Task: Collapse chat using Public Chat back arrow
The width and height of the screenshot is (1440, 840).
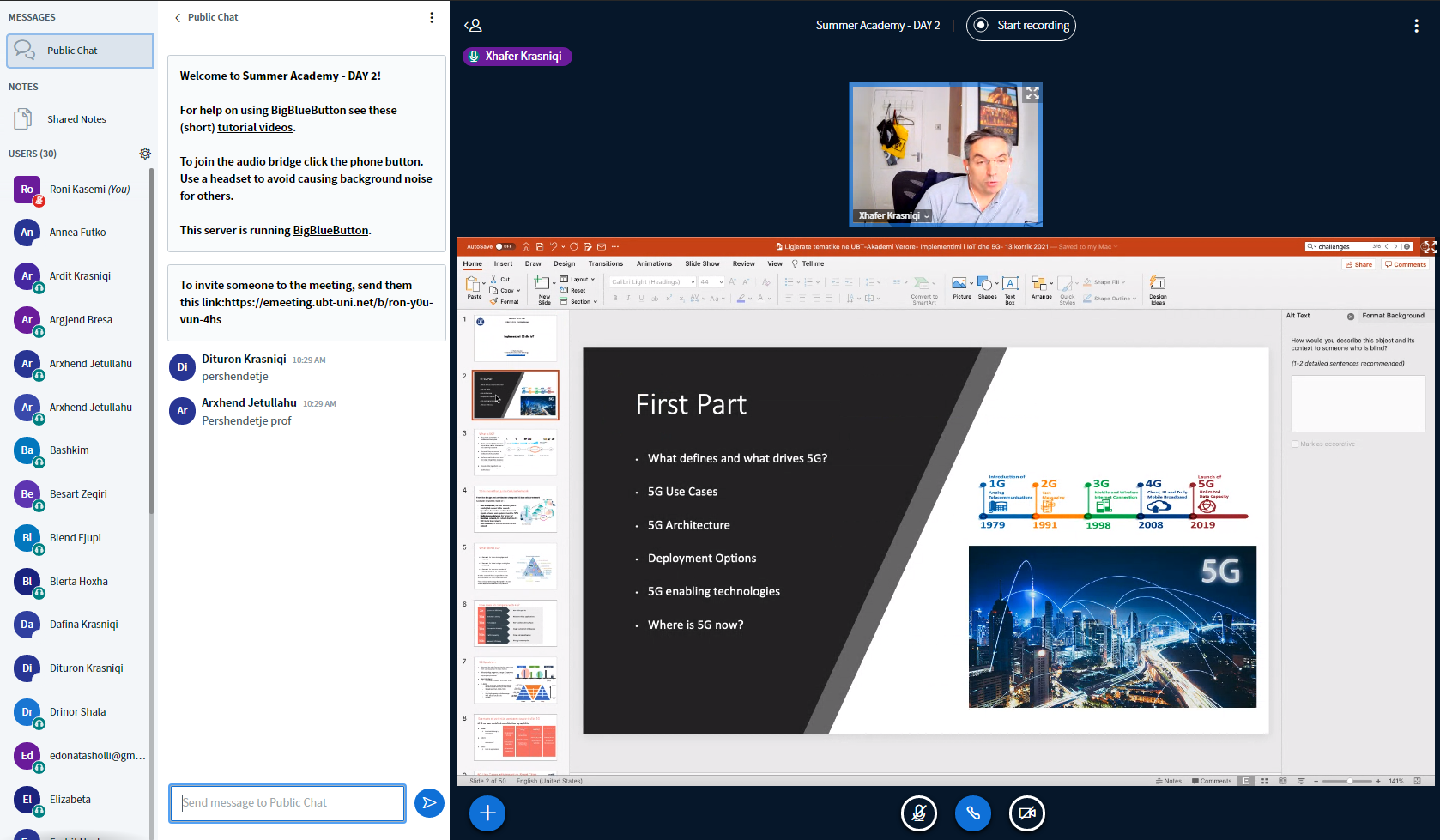Action: click(x=178, y=17)
